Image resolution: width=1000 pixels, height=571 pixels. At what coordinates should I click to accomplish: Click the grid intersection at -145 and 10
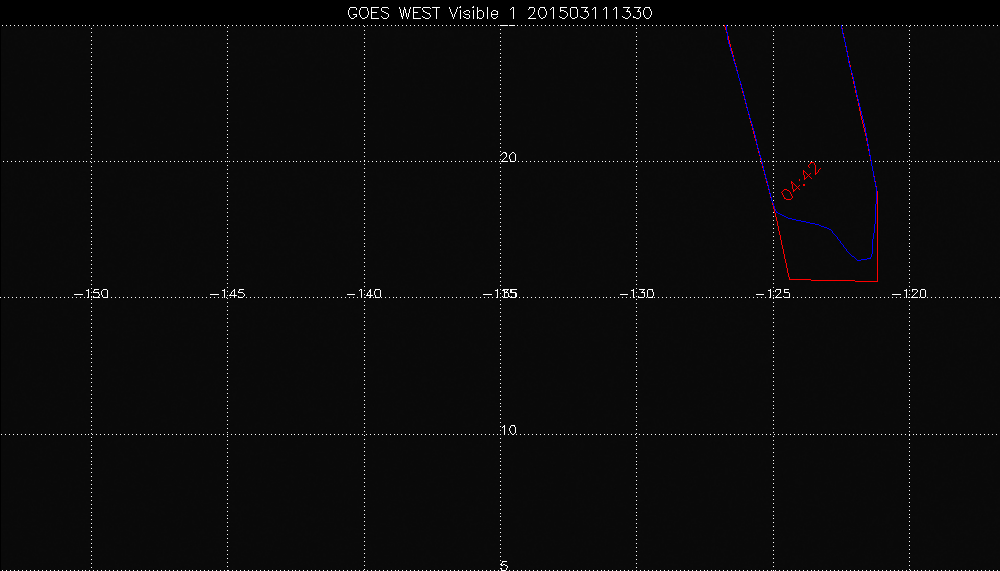click(x=229, y=434)
